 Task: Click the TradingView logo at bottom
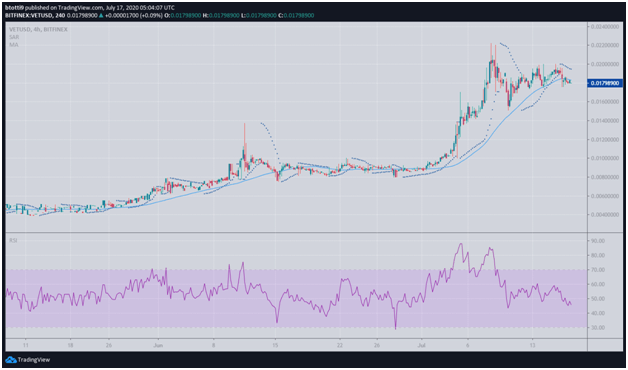coord(28,359)
